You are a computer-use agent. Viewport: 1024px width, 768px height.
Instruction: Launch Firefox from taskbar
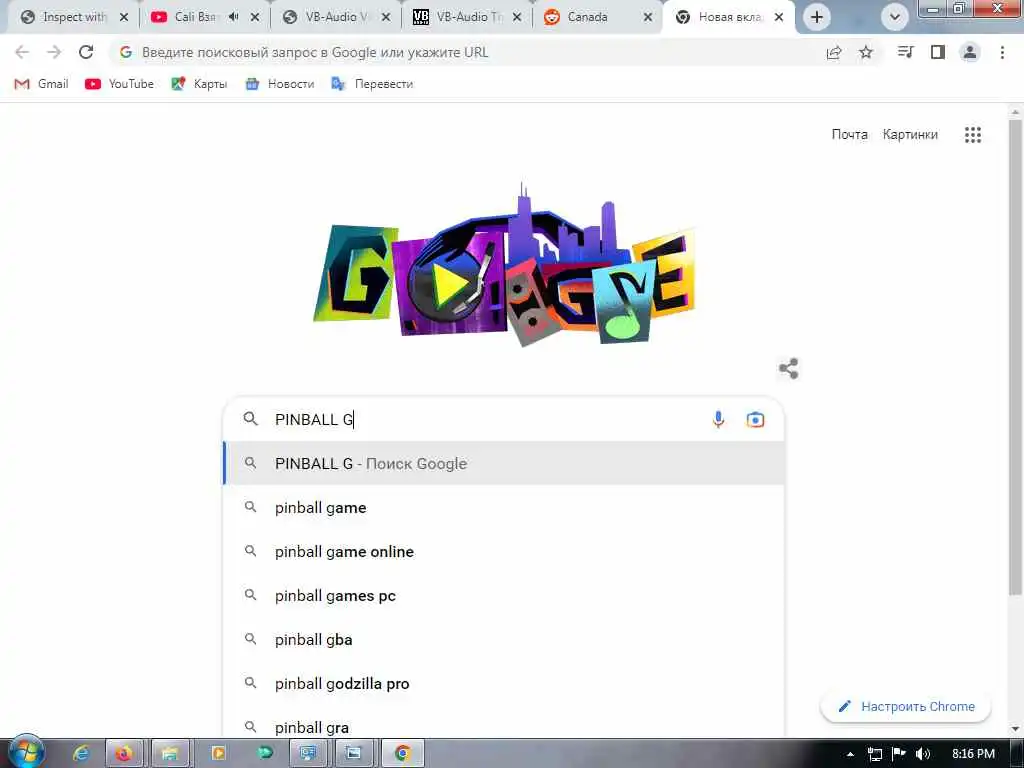click(x=123, y=753)
